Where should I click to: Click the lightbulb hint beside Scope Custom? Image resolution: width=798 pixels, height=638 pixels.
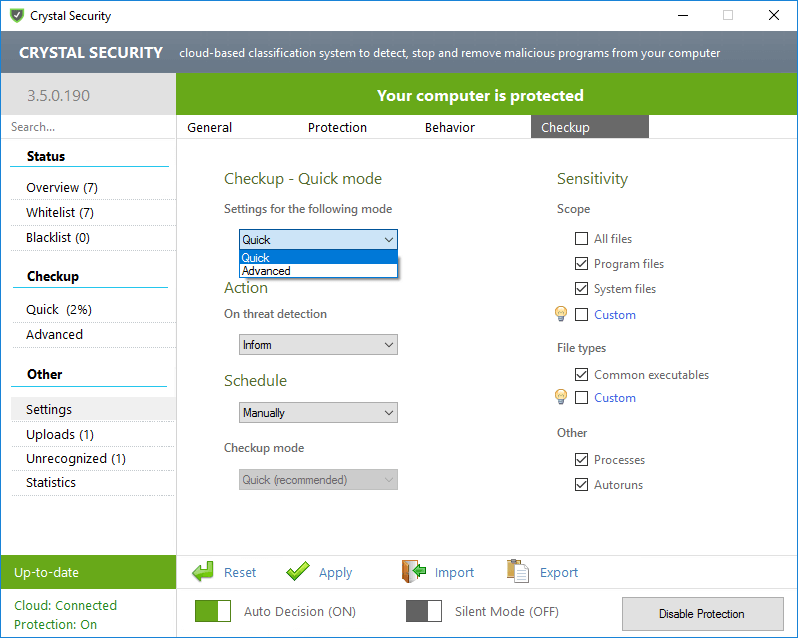pyautogui.click(x=561, y=313)
